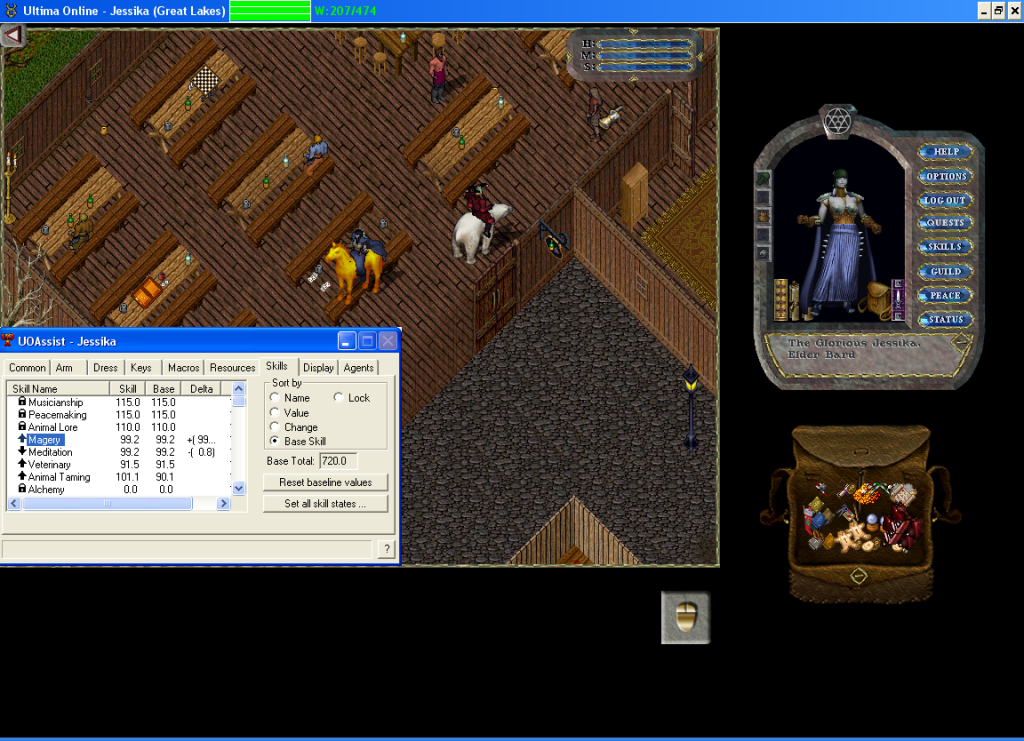Click the UOAssist question mark help button

point(387,549)
